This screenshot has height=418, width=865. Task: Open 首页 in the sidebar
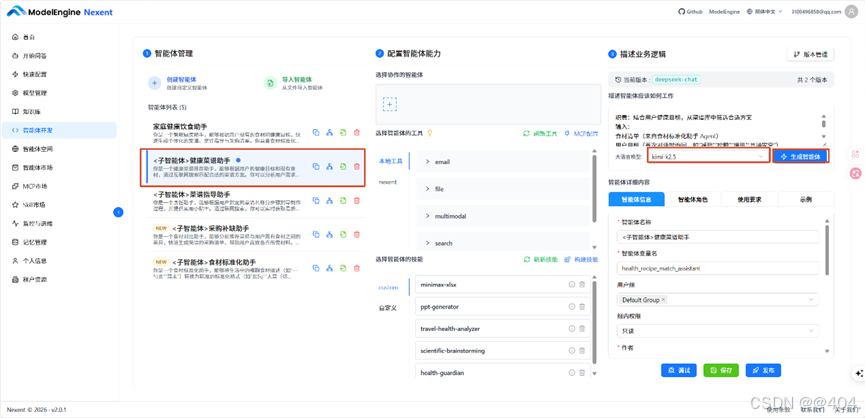(58, 37)
